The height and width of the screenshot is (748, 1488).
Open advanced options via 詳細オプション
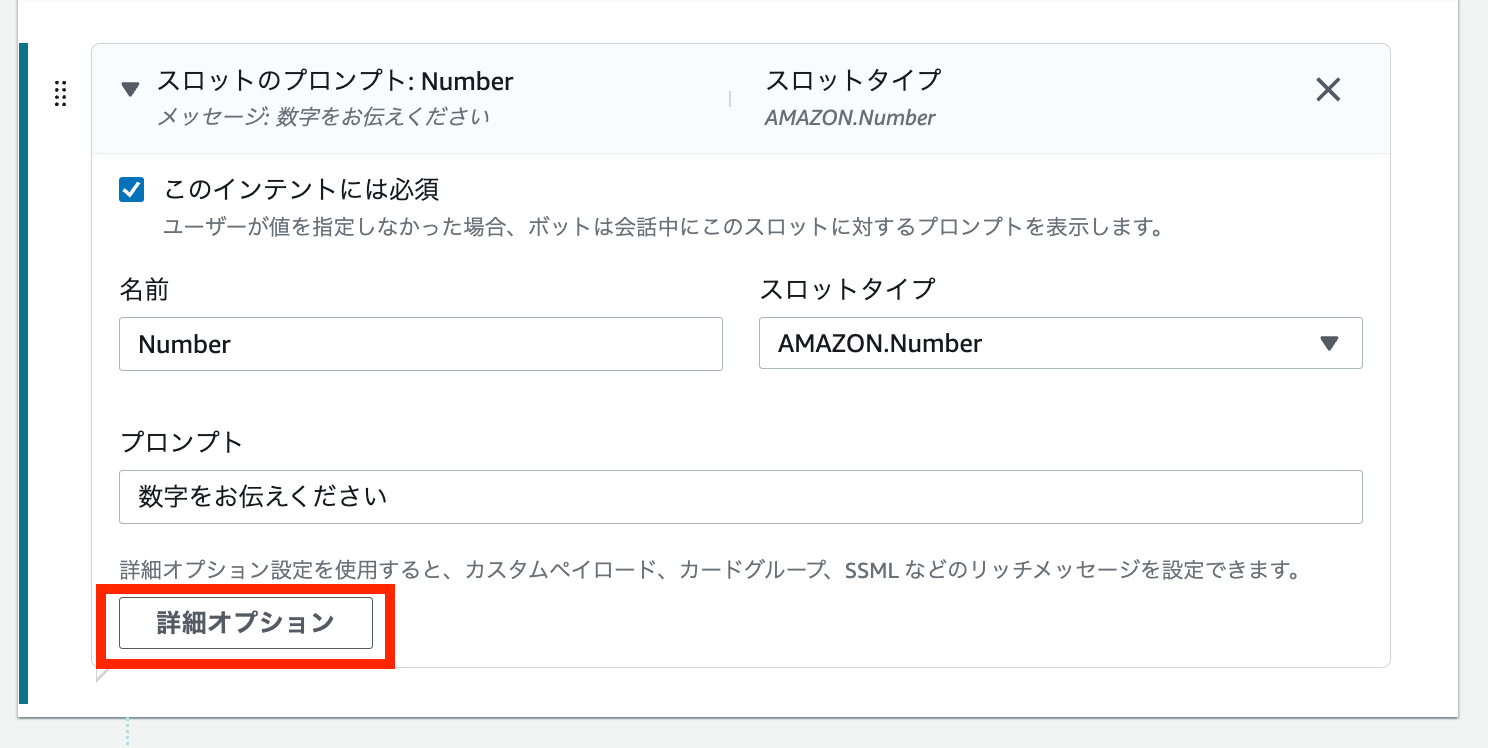245,622
